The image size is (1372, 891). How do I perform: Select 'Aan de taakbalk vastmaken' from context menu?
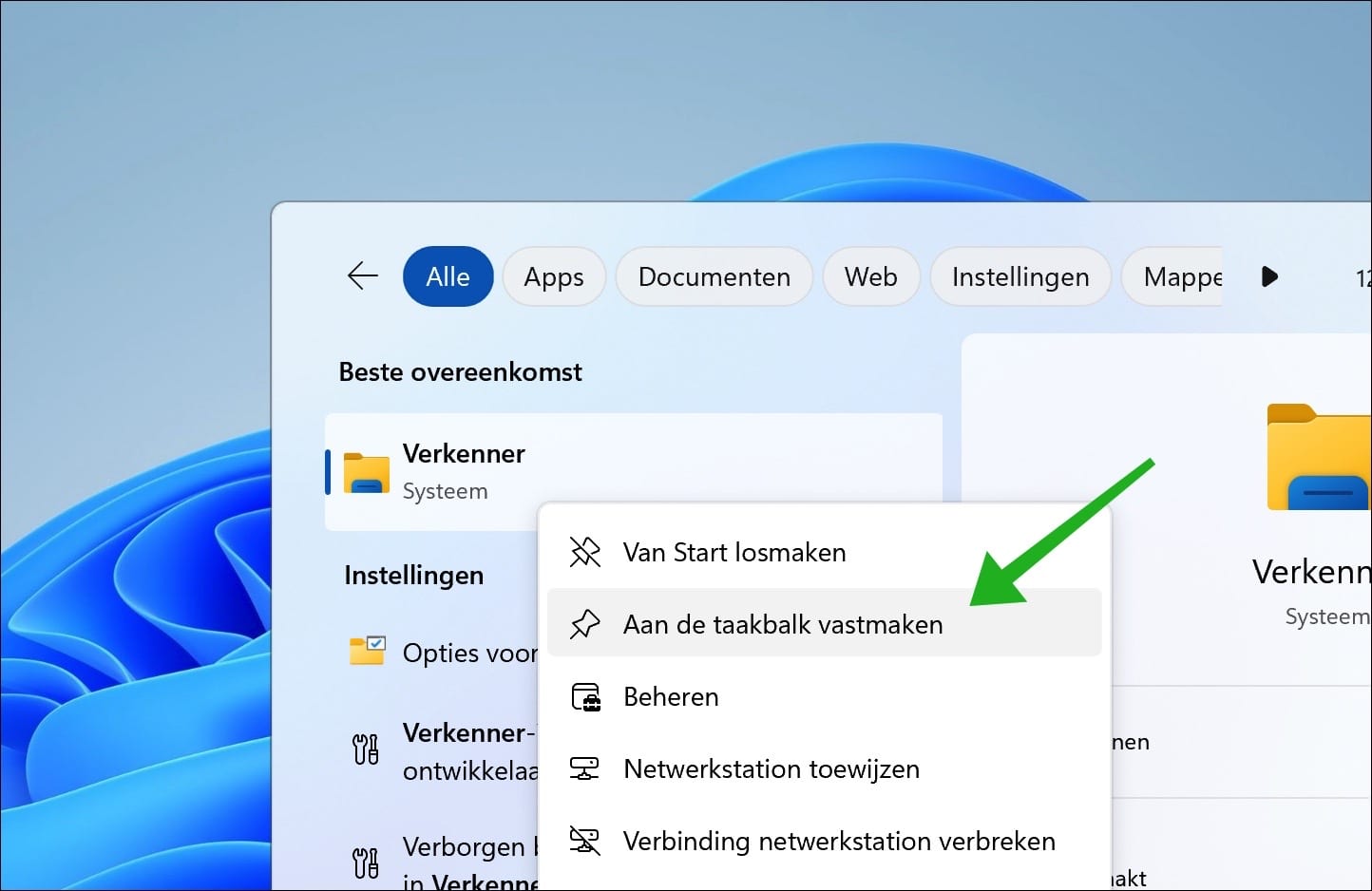pos(783,623)
